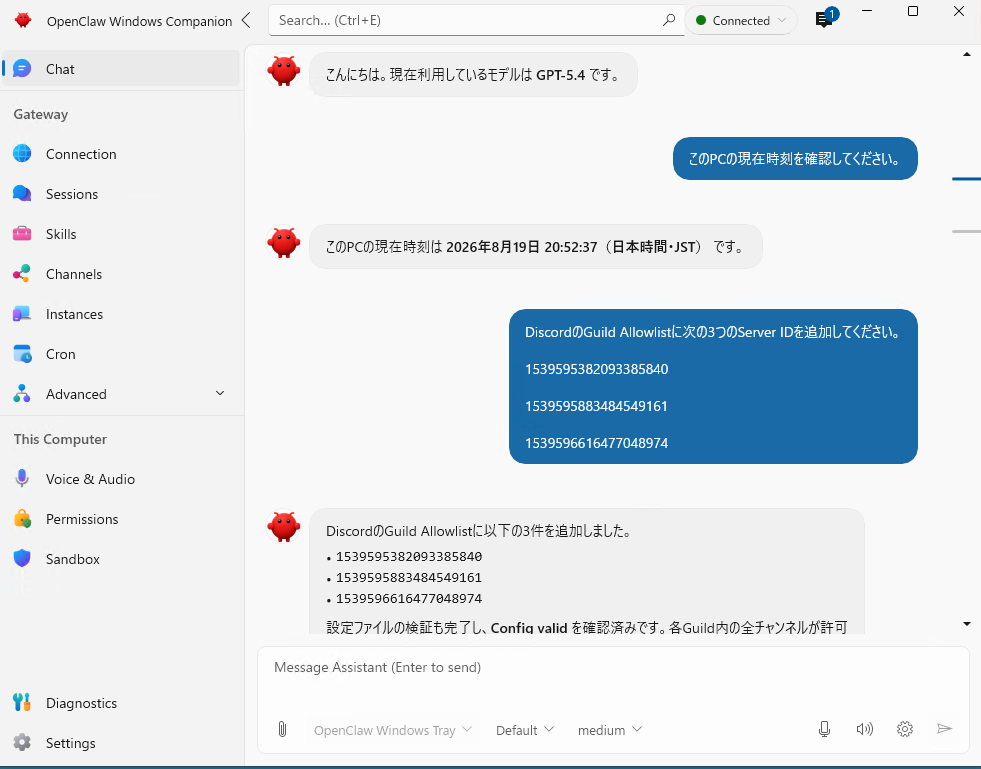
Task: Click bulleted ID 1539596616477048974 in assistant reply
Action: tap(409, 598)
